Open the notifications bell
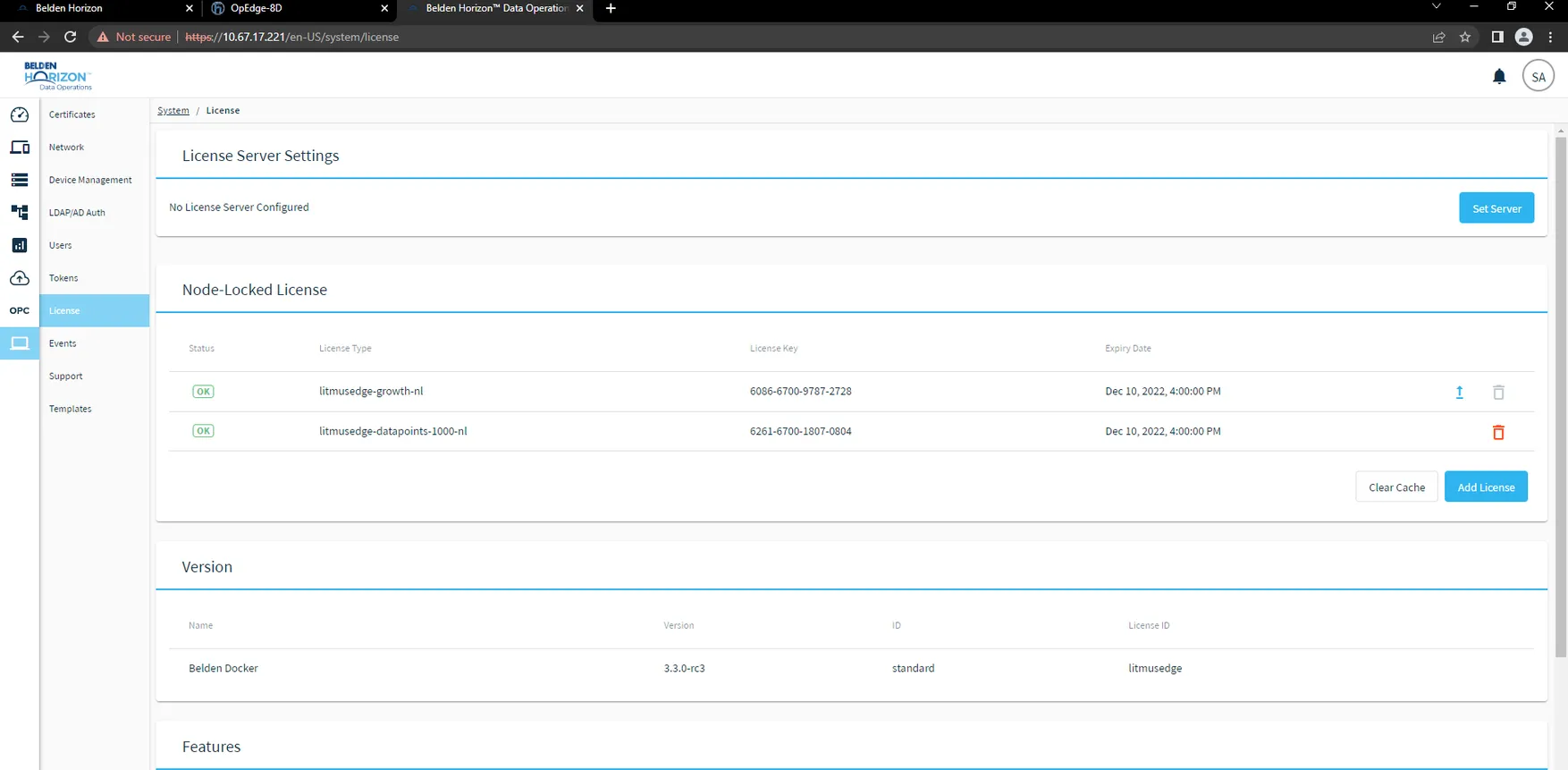This screenshot has height=770, width=1568. click(1499, 77)
